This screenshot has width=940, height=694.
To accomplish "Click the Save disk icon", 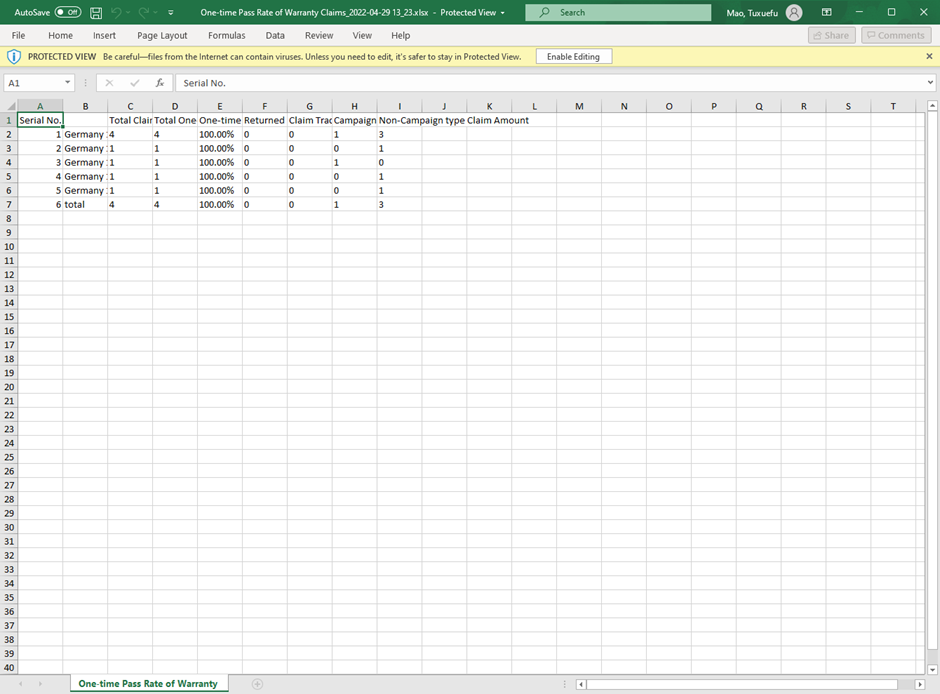I will (96, 13).
